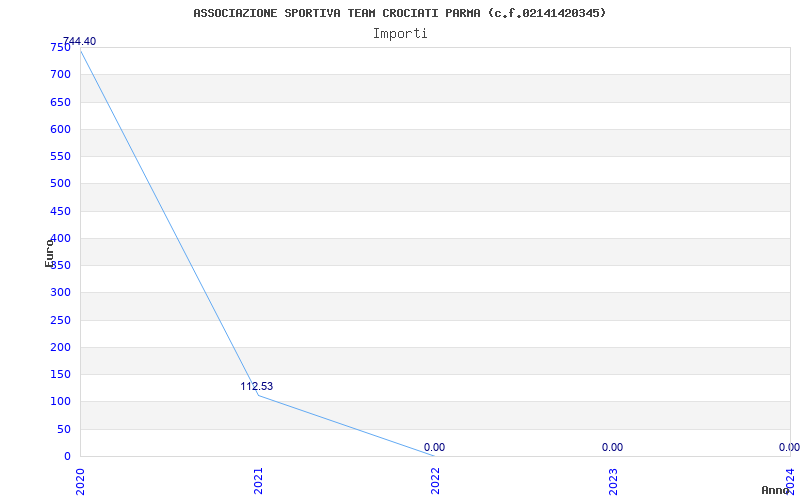
Task: Click the 450 y-axis tick label
Action: tap(60, 211)
